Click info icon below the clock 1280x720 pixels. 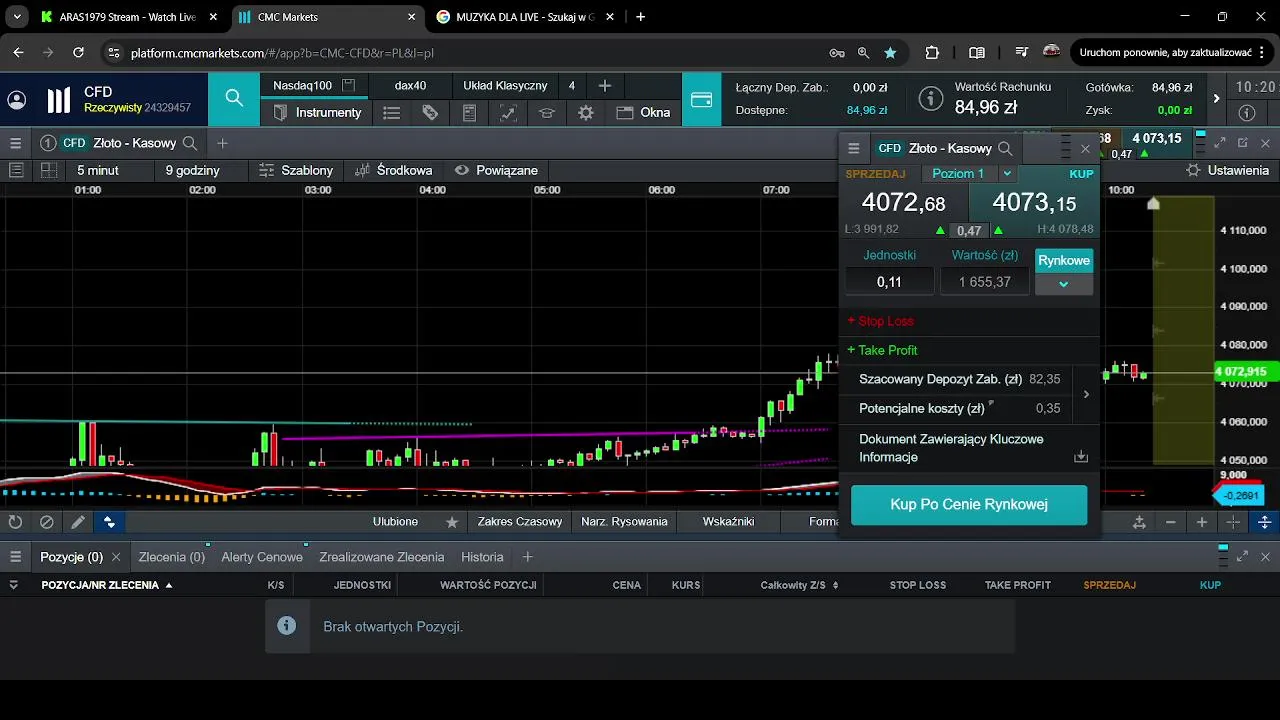tap(1246, 113)
